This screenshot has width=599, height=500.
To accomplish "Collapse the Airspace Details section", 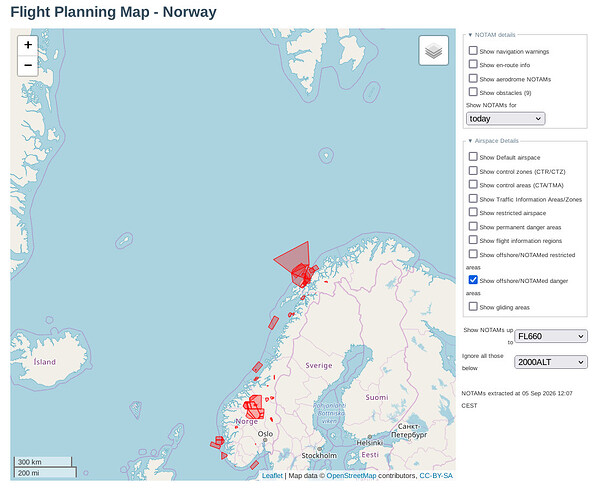I will pyautogui.click(x=493, y=141).
